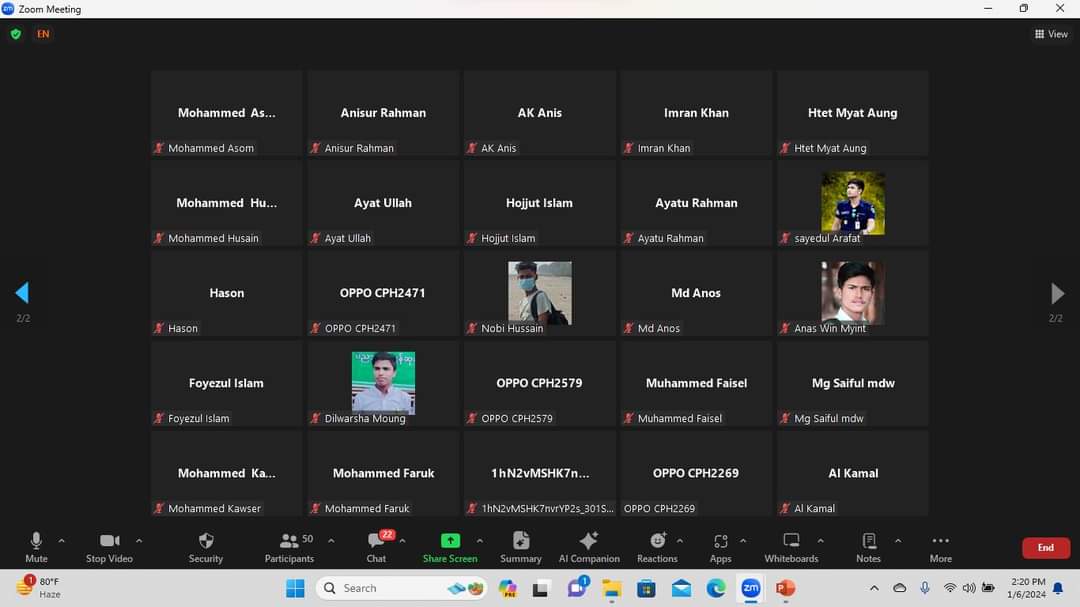Open Whiteboards

pos(791,548)
